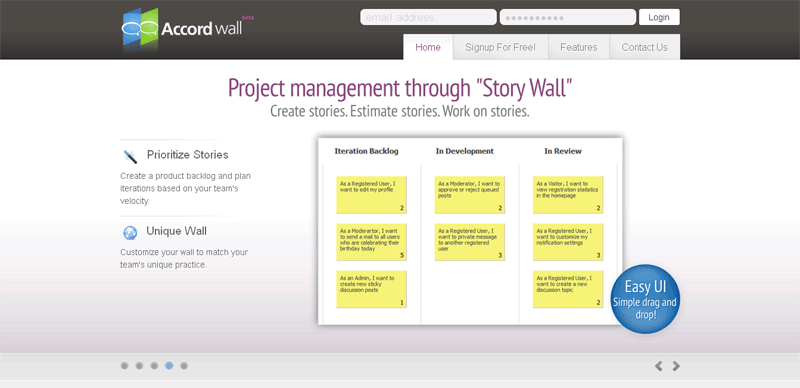
Task: Click the Unique Wall globe icon
Action: click(130, 233)
